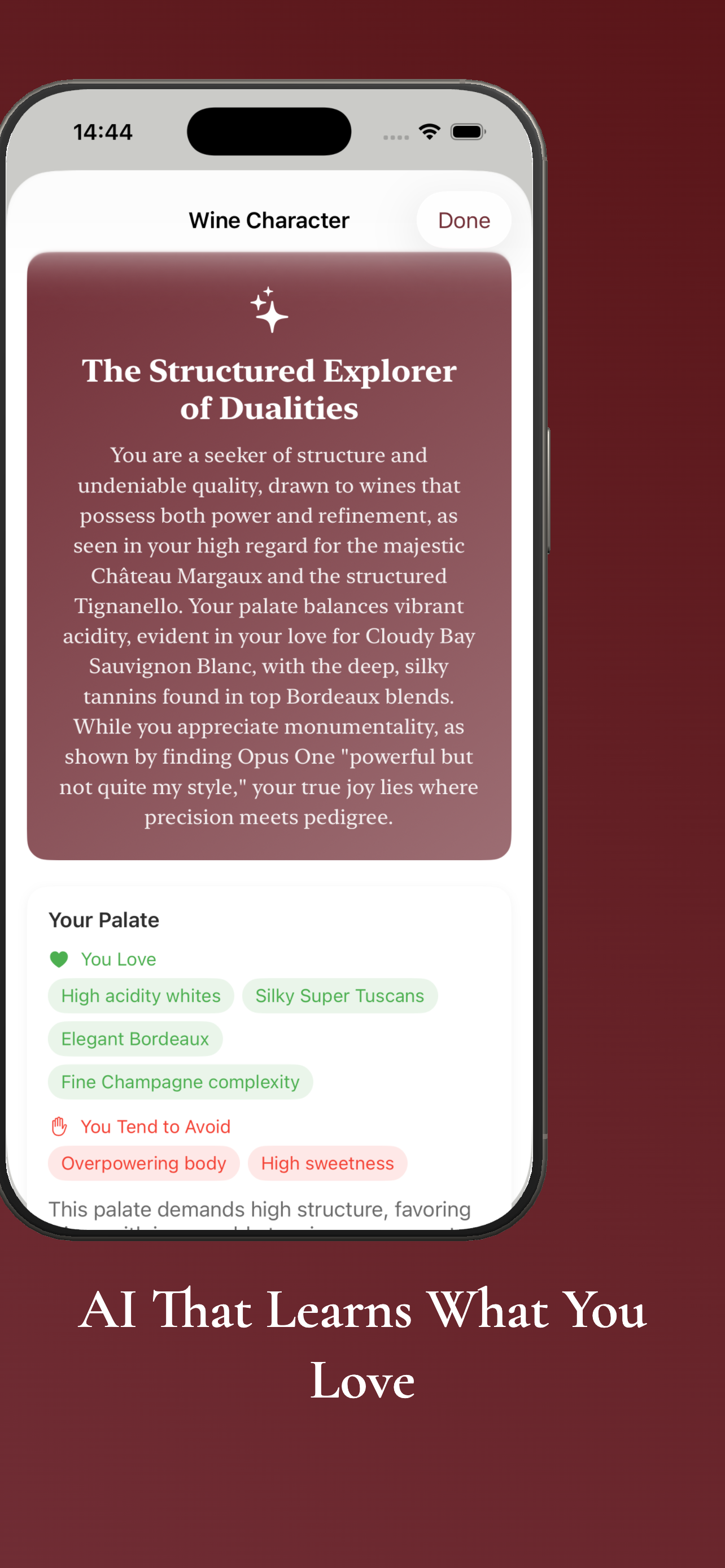Tap the Fine Champagne complexity tag
The image size is (725, 1568).
pos(180,1081)
